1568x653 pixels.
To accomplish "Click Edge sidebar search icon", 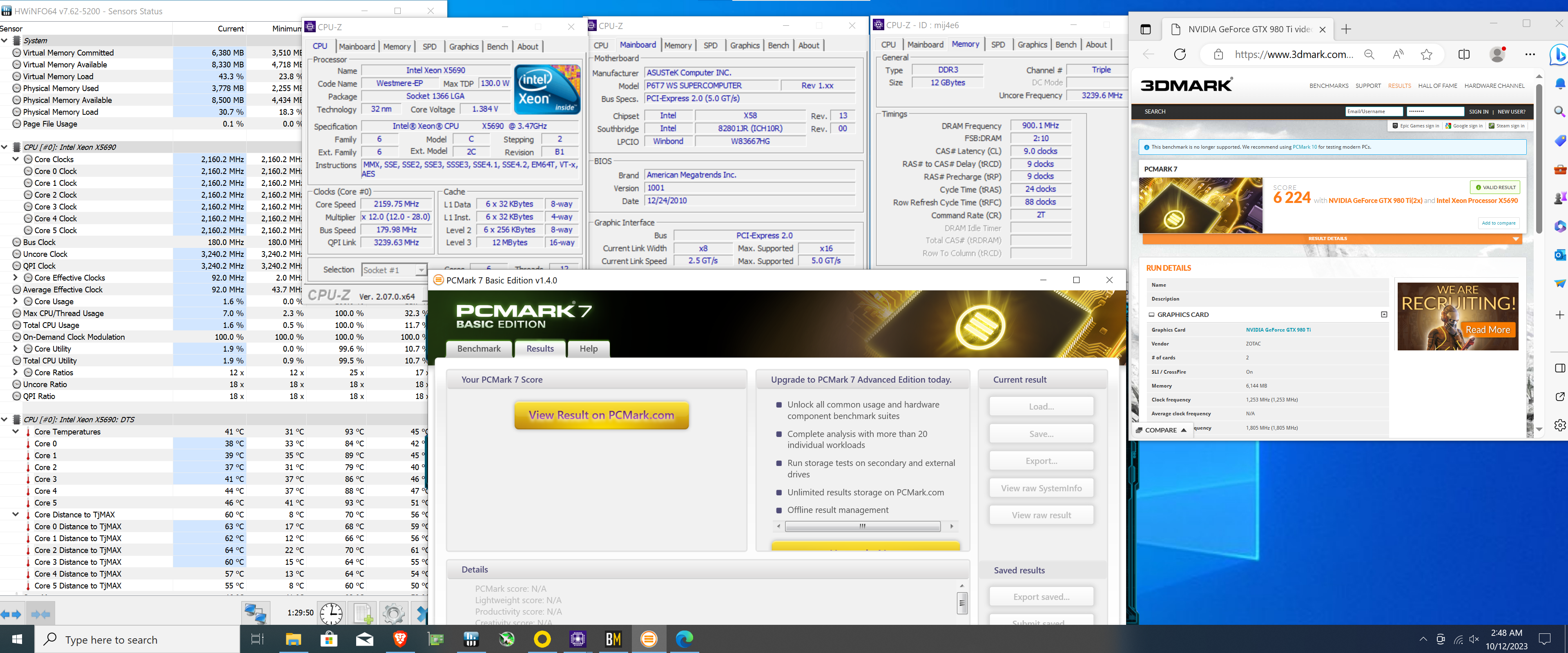I will [x=1560, y=111].
